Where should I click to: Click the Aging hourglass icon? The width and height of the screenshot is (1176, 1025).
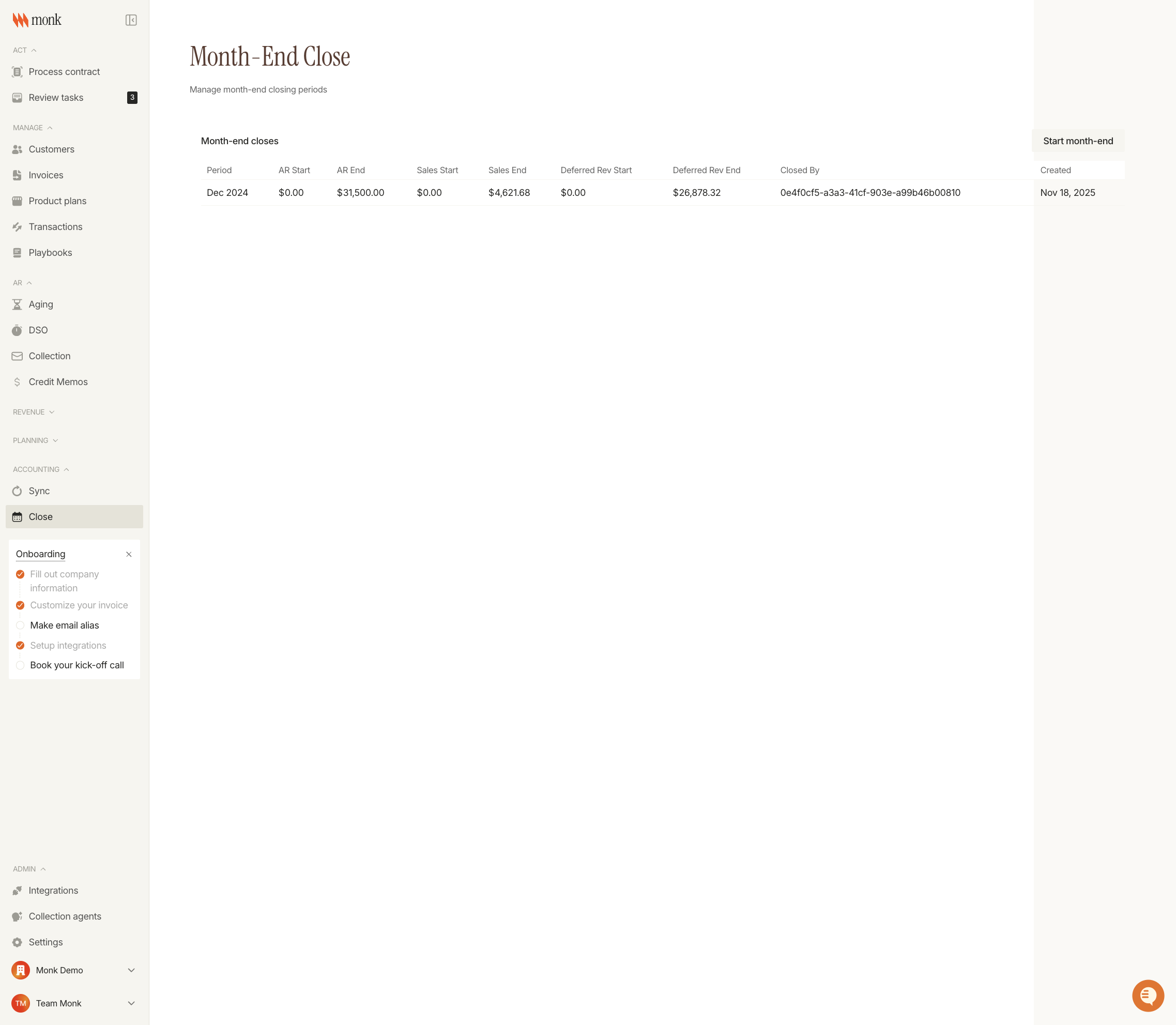(17, 304)
